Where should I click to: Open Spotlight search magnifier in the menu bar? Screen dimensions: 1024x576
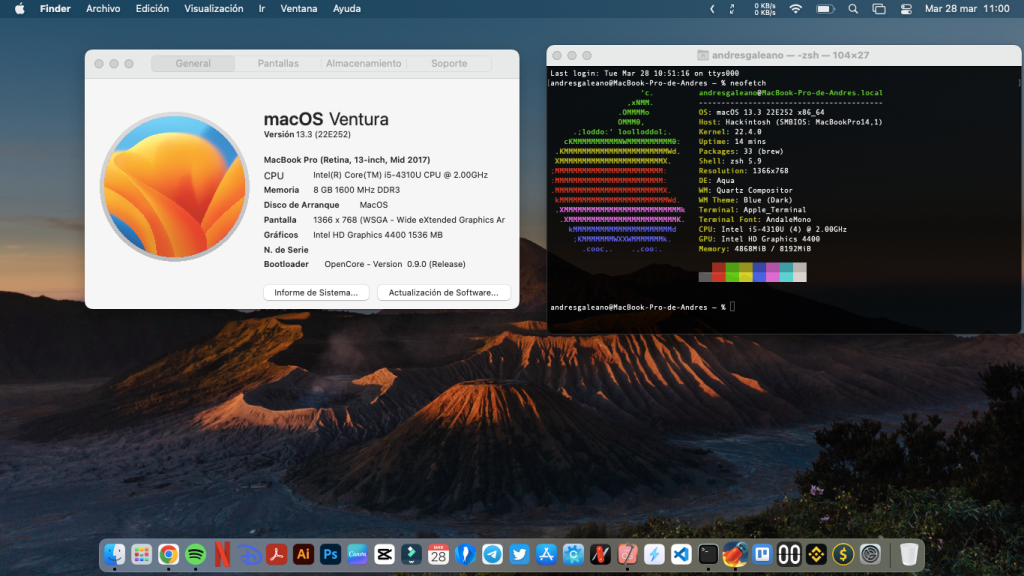pyautogui.click(x=853, y=9)
